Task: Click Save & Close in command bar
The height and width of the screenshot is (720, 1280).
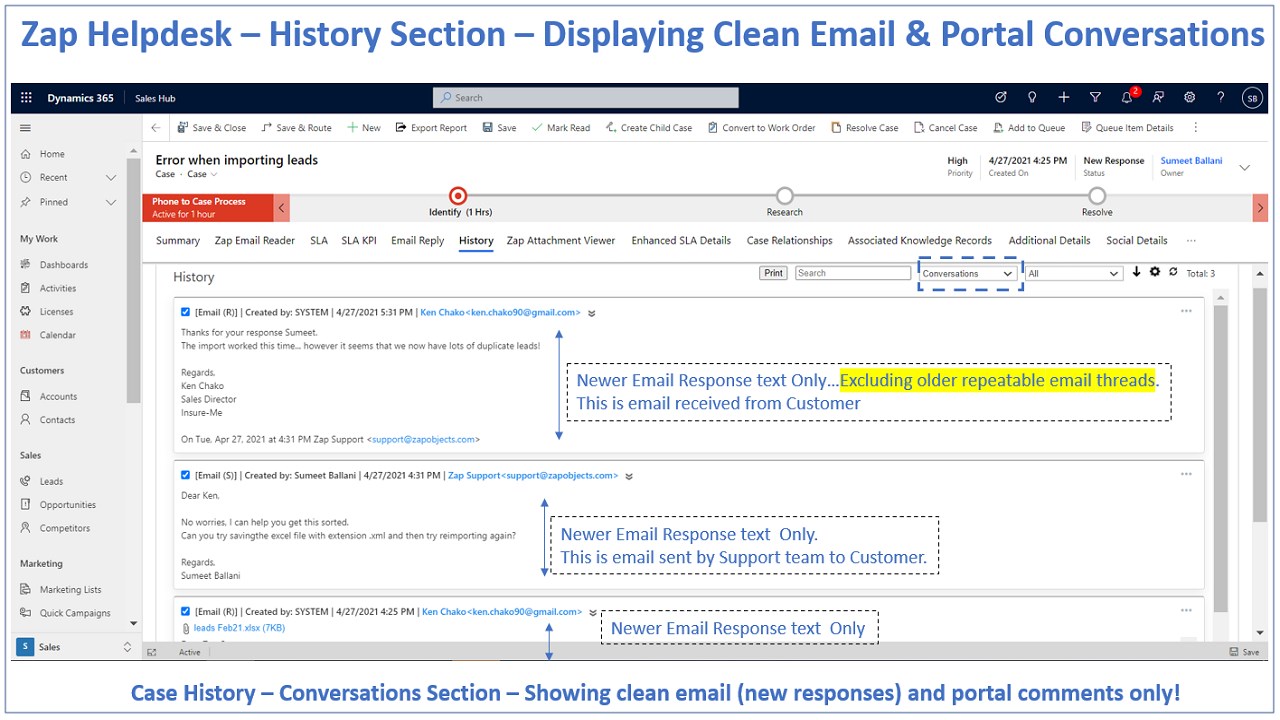Action: coord(212,128)
